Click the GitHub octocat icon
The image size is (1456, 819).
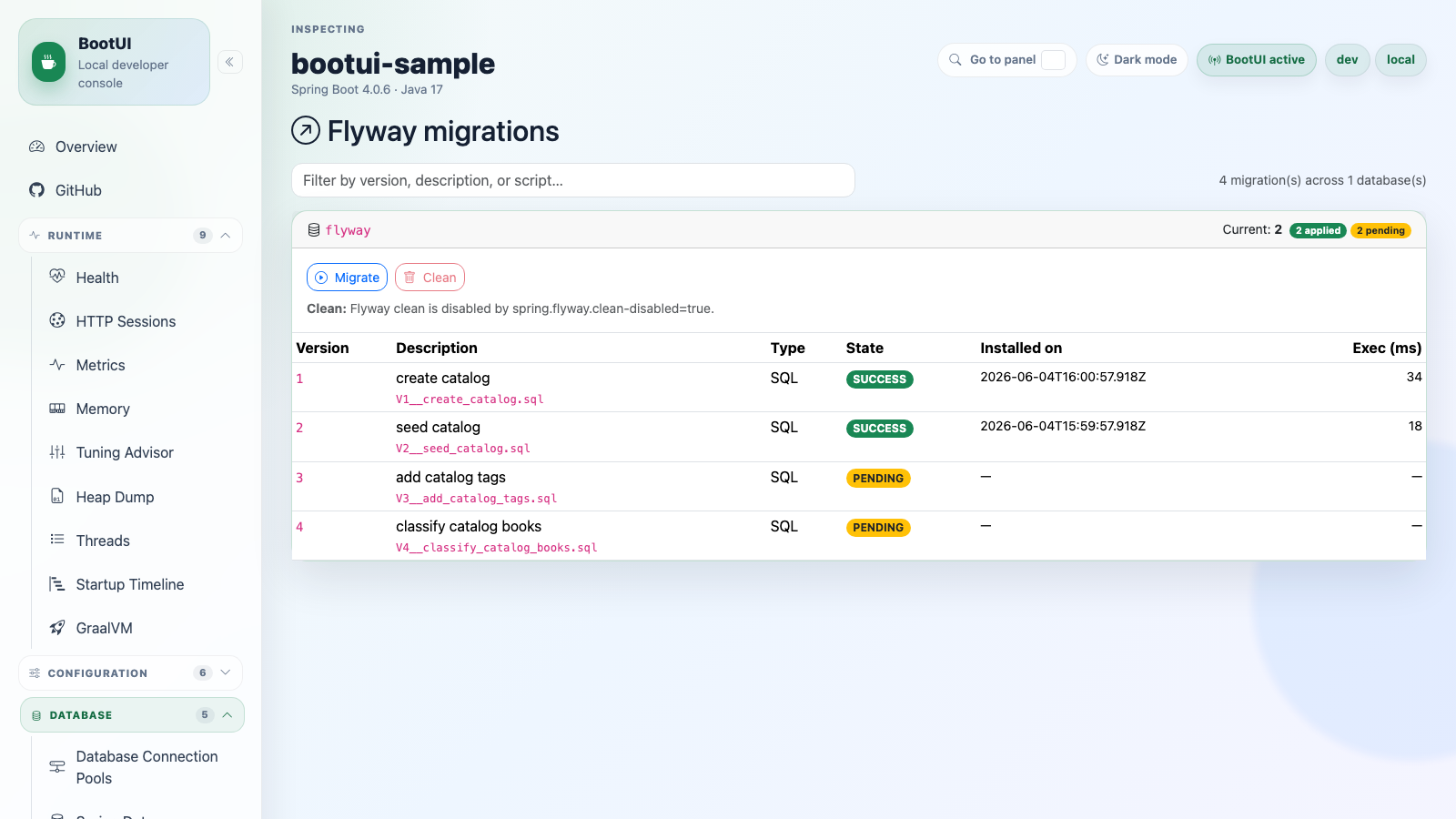tap(36, 190)
